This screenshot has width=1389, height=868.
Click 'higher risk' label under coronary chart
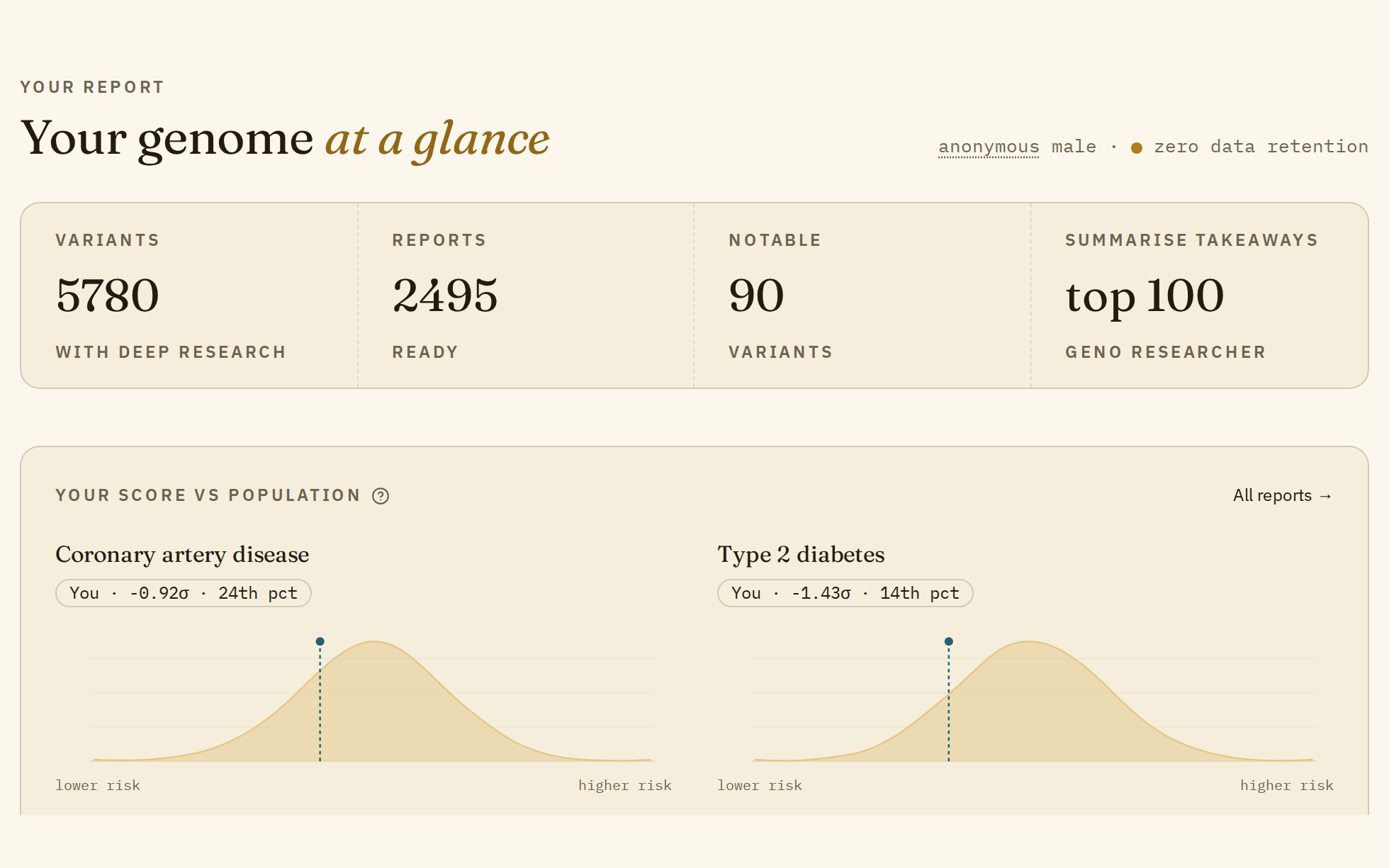click(x=624, y=785)
